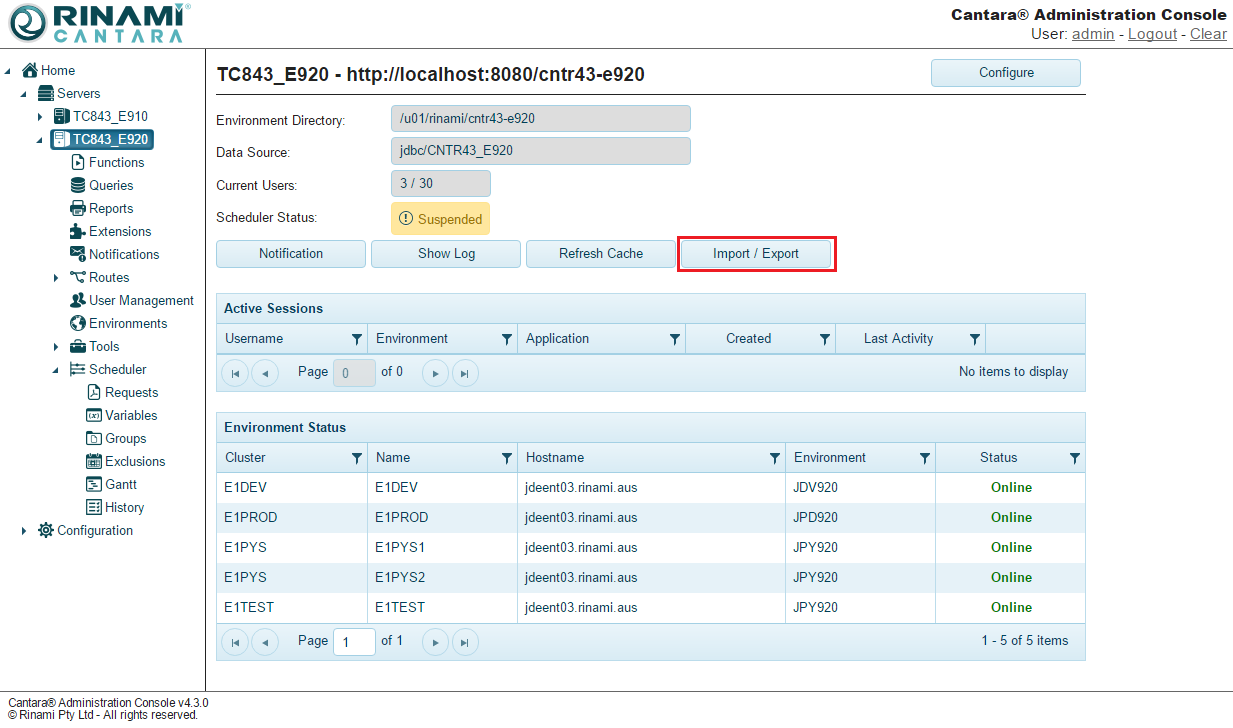The image size is (1233, 728).
Task: Click the Environments globe icon
Action: (78, 323)
